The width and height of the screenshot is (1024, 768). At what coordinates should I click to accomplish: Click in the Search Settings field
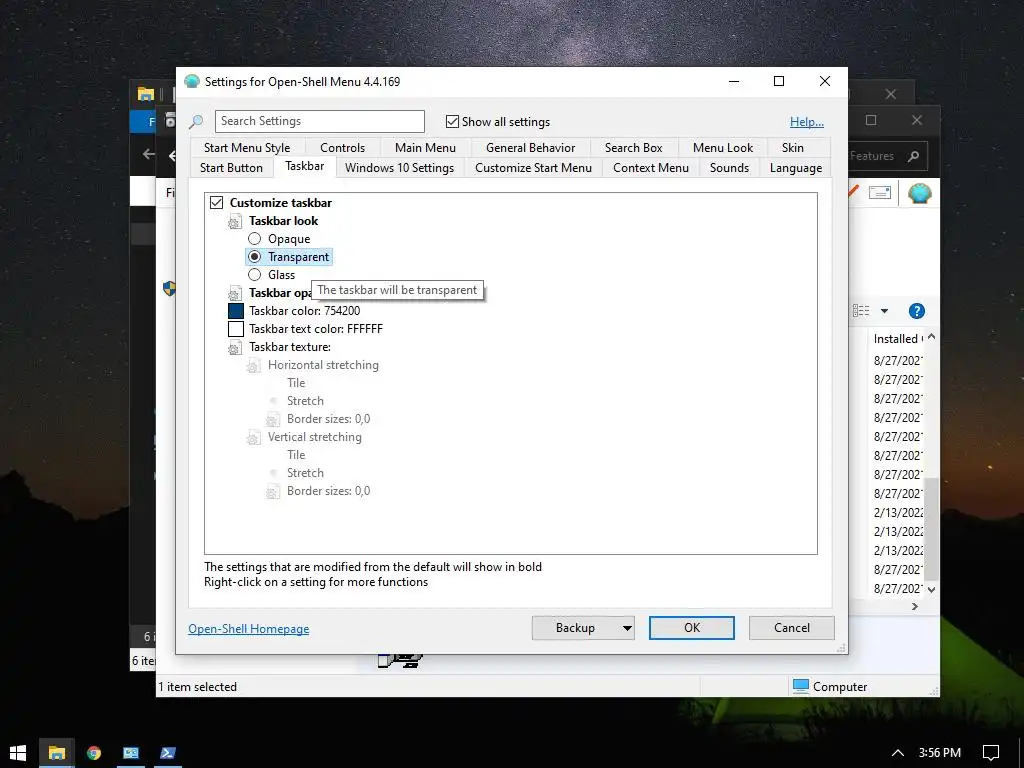[319, 121]
